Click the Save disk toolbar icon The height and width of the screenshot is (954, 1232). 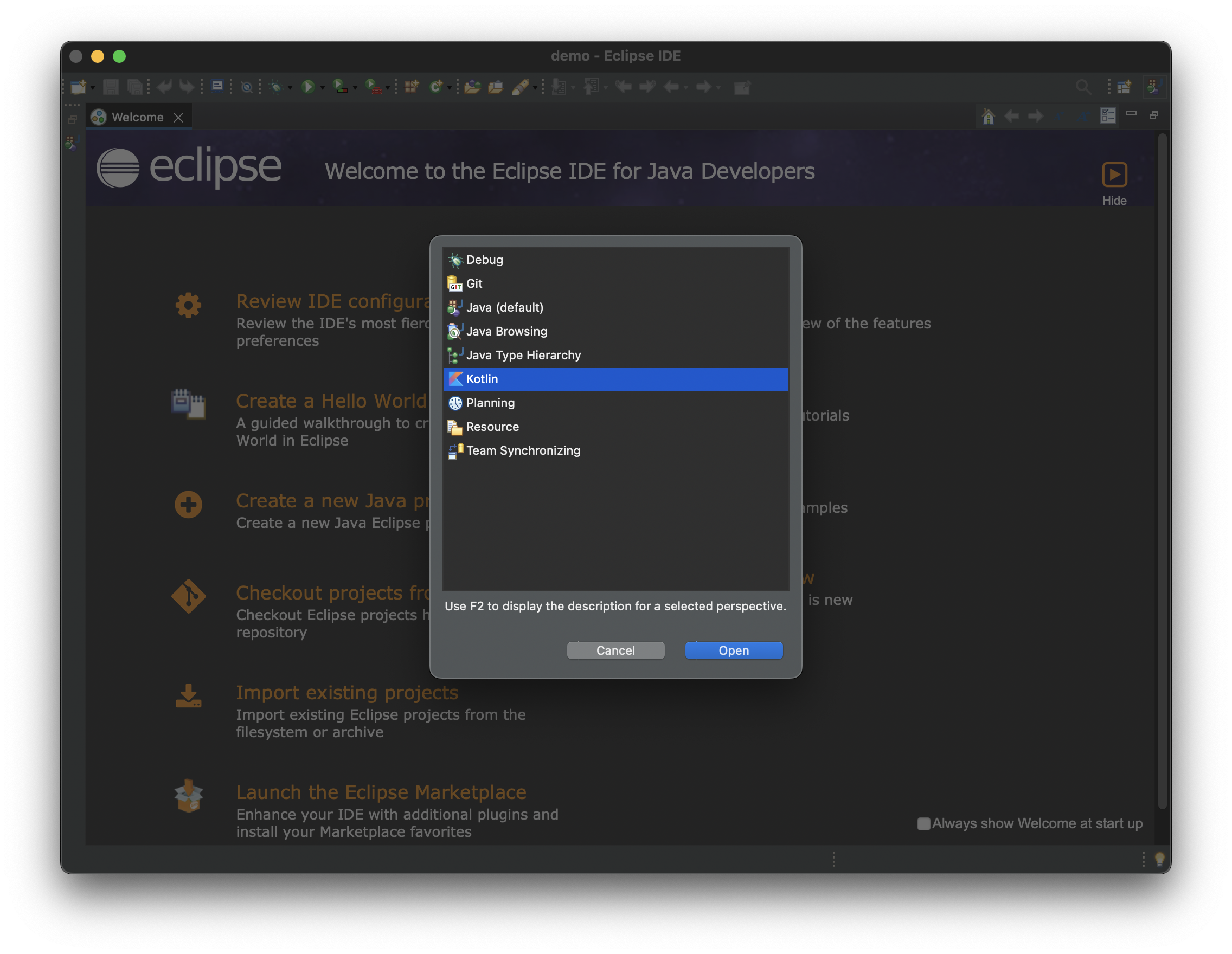(x=111, y=87)
